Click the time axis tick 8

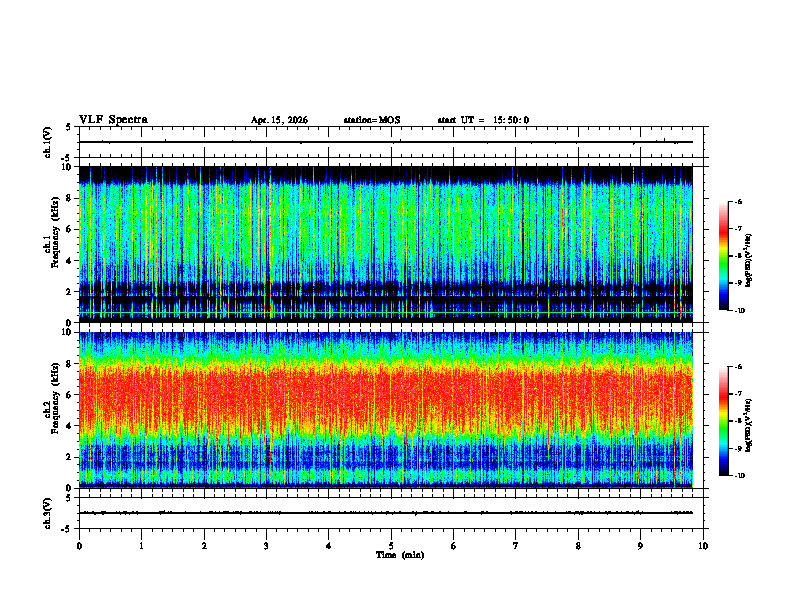pyautogui.click(x=578, y=546)
